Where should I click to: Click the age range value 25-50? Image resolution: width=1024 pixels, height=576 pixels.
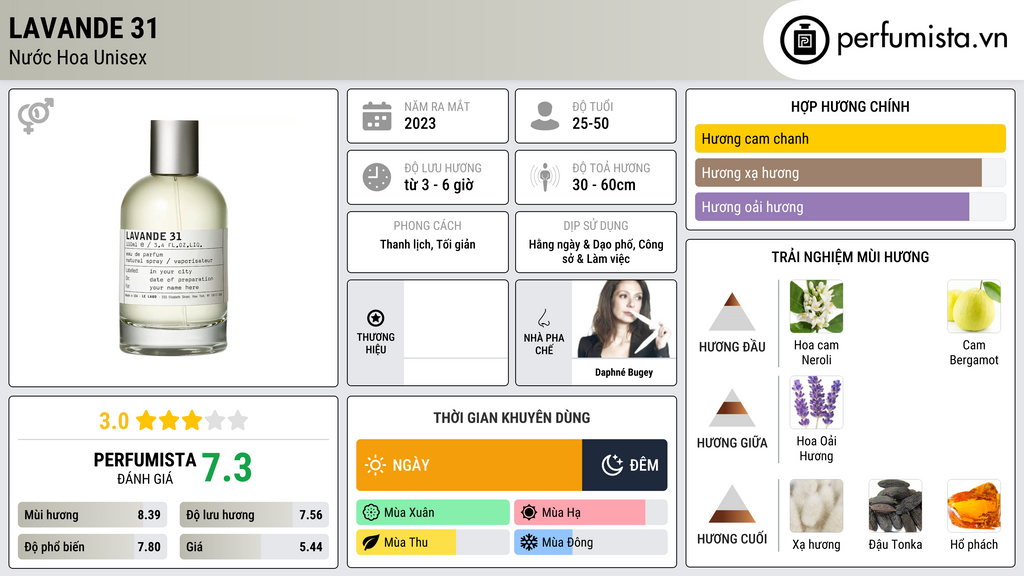590,123
